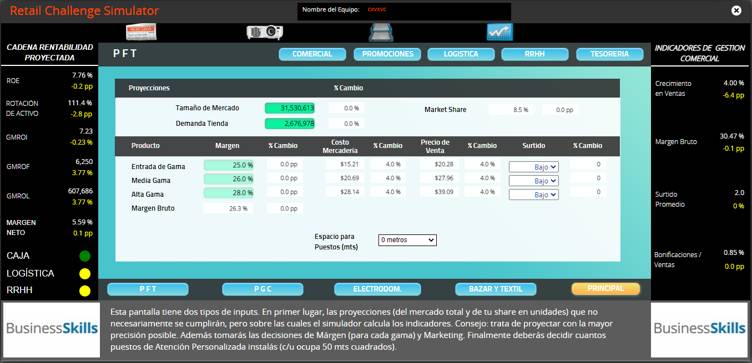Go to the ELECTRODOM. category button

[x=377, y=289]
